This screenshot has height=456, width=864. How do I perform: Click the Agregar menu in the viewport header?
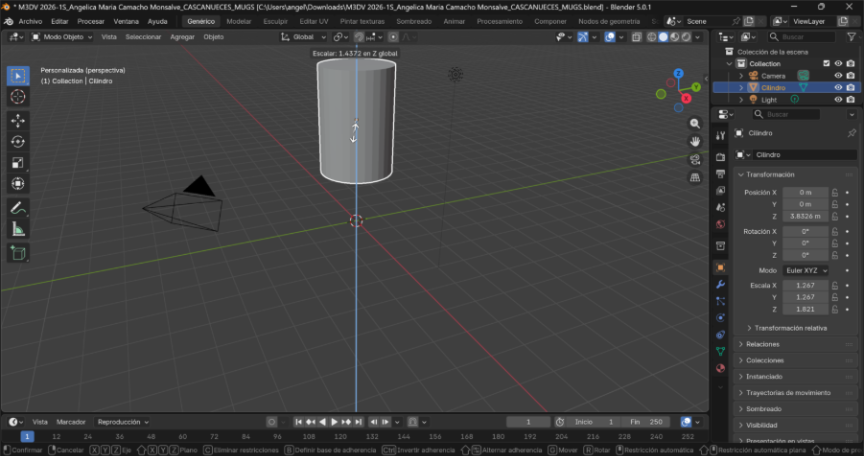(x=182, y=37)
